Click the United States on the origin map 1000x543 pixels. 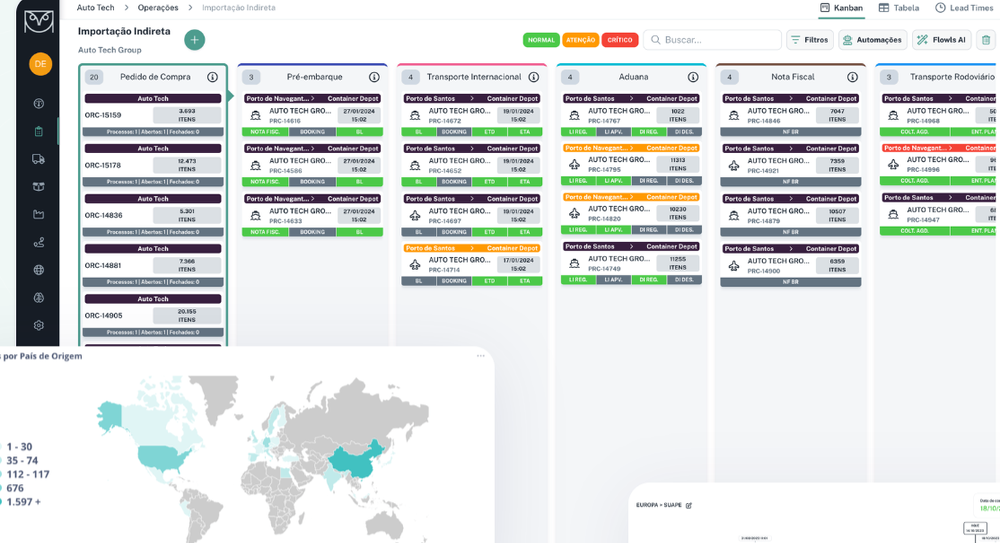[164, 457]
